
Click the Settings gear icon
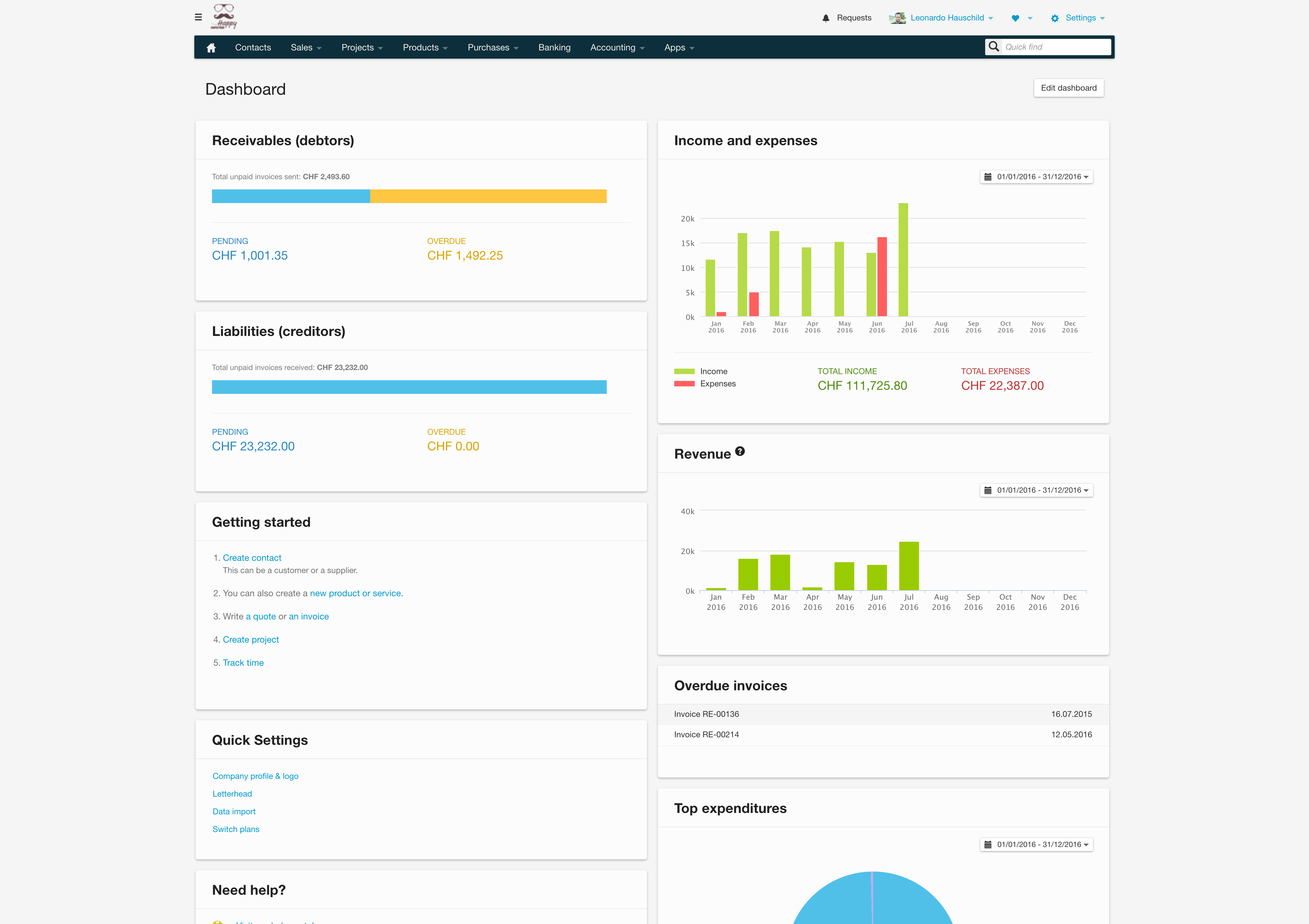1055,18
